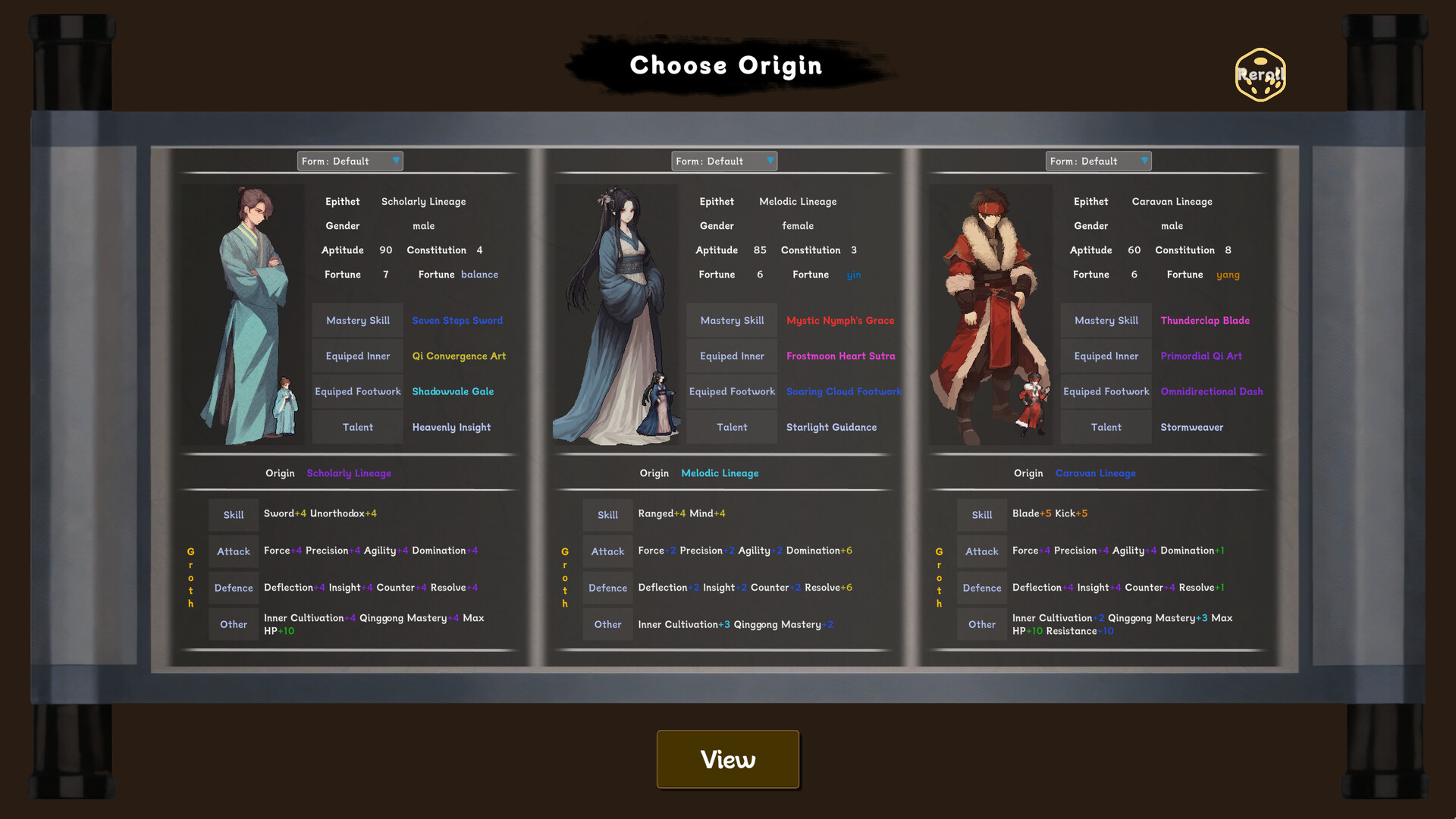Open the Seven Steps Sword skill
Viewport: 1456px width, 819px height.
tap(457, 320)
